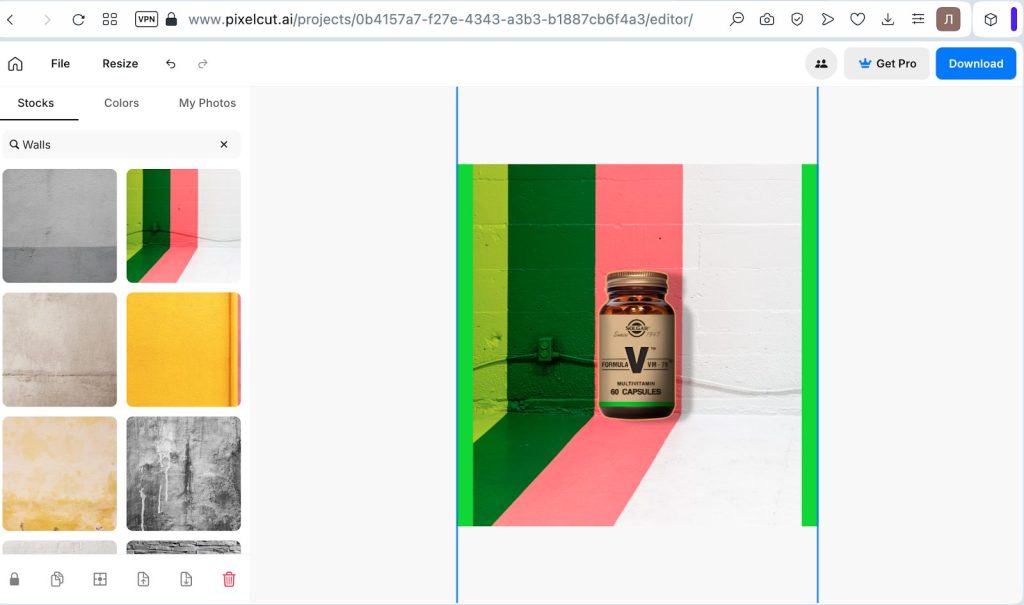Choose the weathered yellow stained wall thumbnail
Screen dimensions: 1024x605
(59, 474)
